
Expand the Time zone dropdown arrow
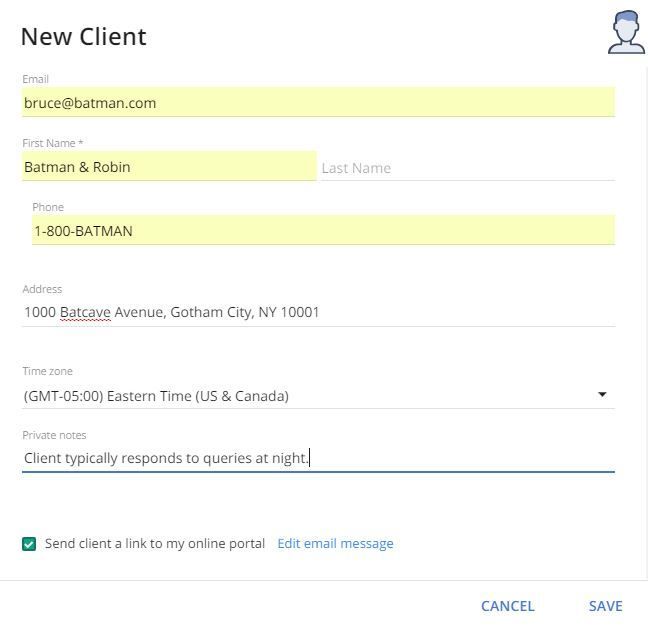(x=602, y=395)
